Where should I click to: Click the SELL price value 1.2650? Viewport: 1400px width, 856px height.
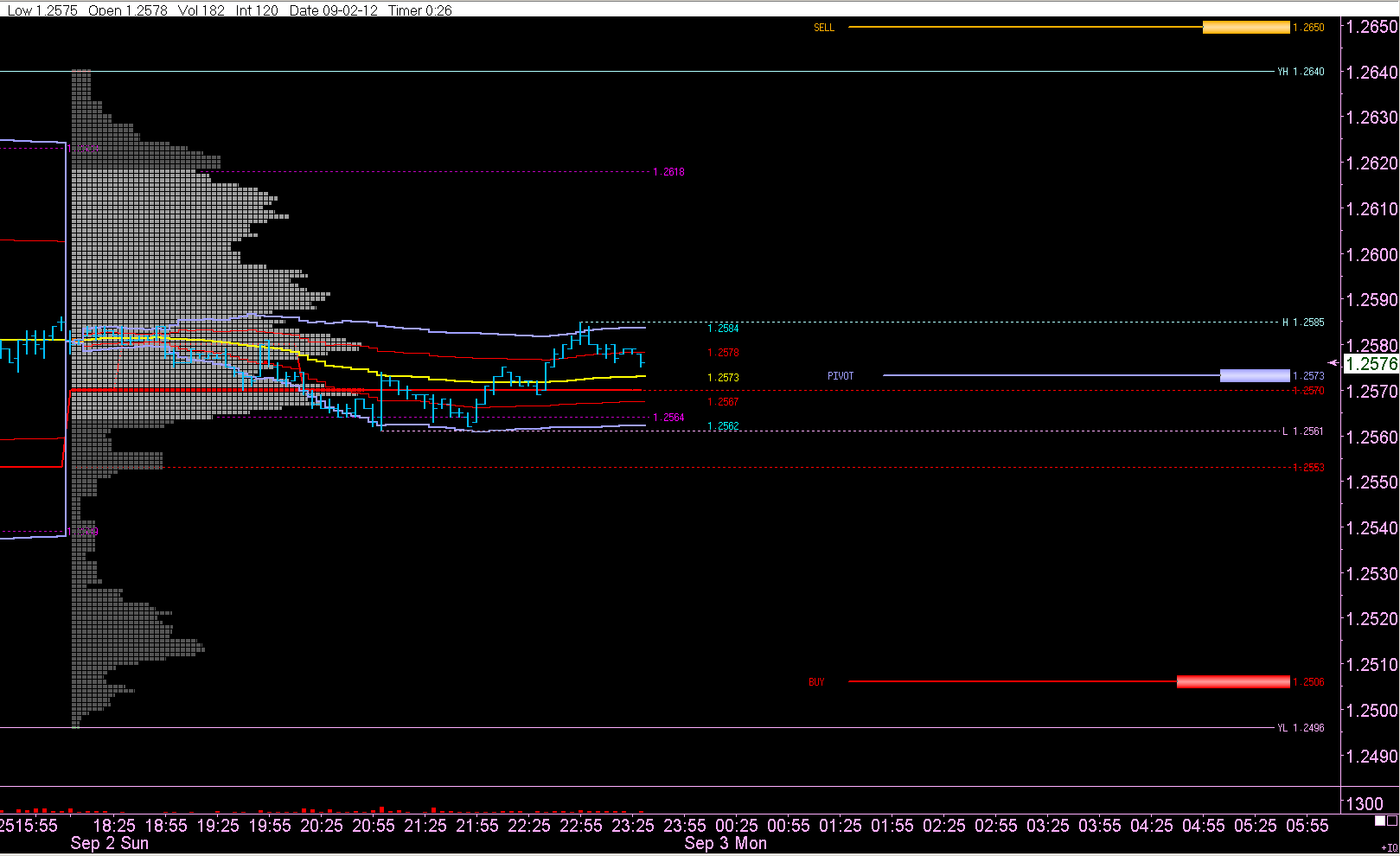pyautogui.click(x=1308, y=28)
